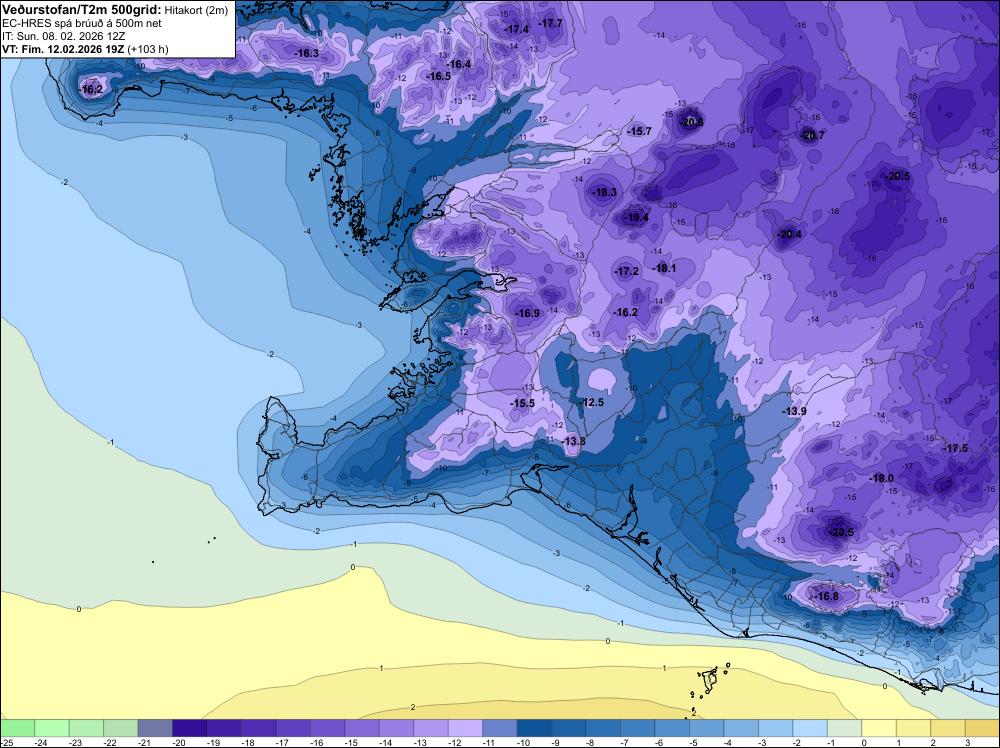Click the initial time 'IT: Sun. 08. 02. 2026 12Z'

pyautogui.click(x=62, y=36)
